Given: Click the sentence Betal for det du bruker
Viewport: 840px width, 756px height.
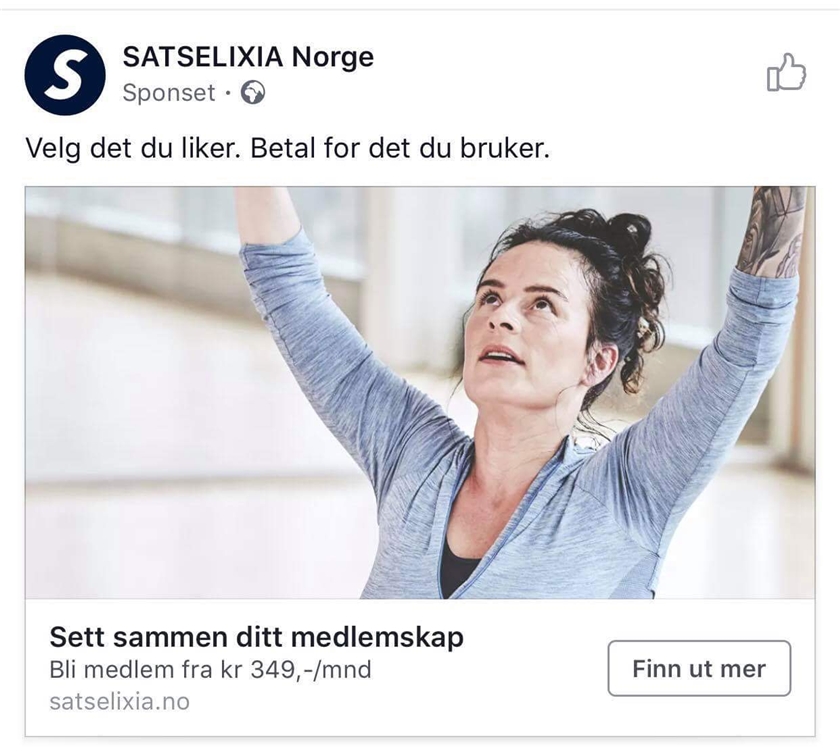Looking at the screenshot, I should coord(400,148).
